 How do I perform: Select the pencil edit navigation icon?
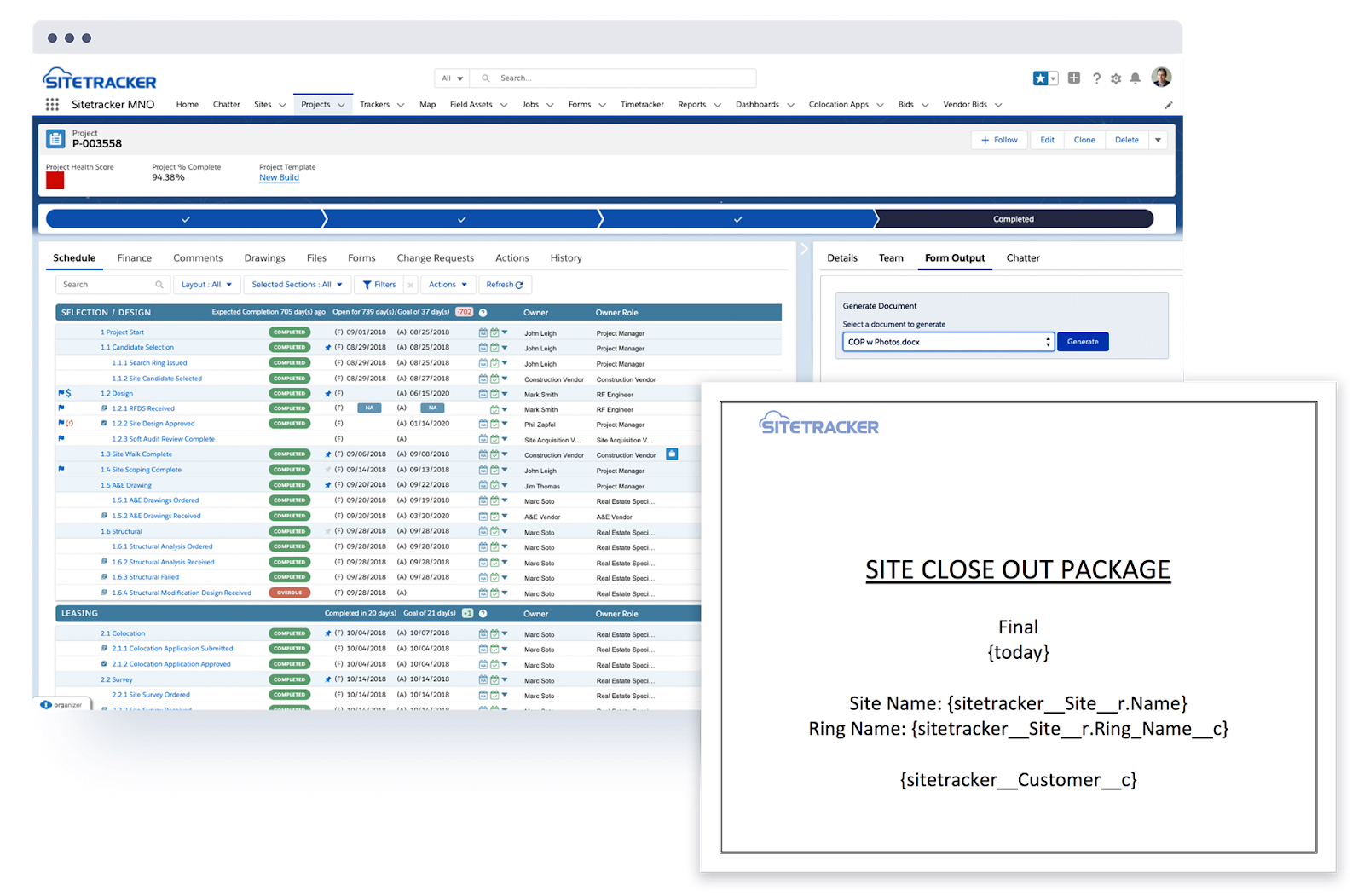pos(1169,105)
